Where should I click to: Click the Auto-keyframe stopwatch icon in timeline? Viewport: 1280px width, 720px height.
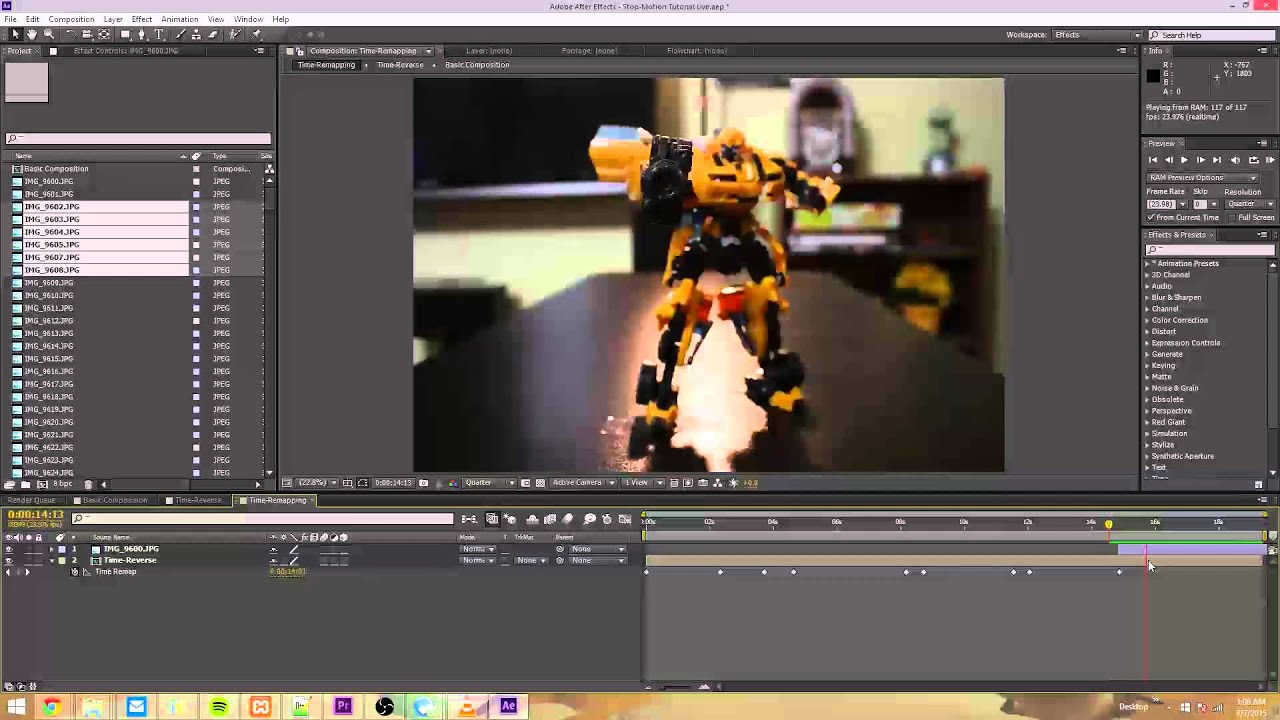point(607,519)
